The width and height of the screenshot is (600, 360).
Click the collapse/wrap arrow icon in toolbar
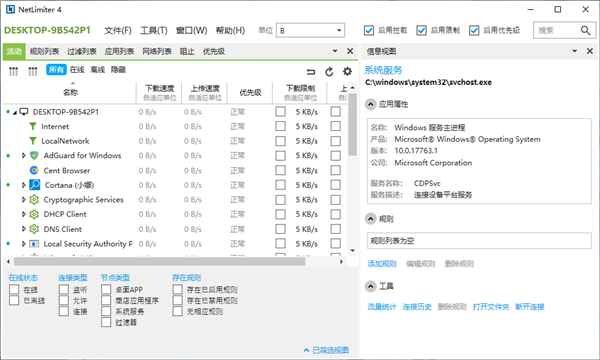[311, 72]
